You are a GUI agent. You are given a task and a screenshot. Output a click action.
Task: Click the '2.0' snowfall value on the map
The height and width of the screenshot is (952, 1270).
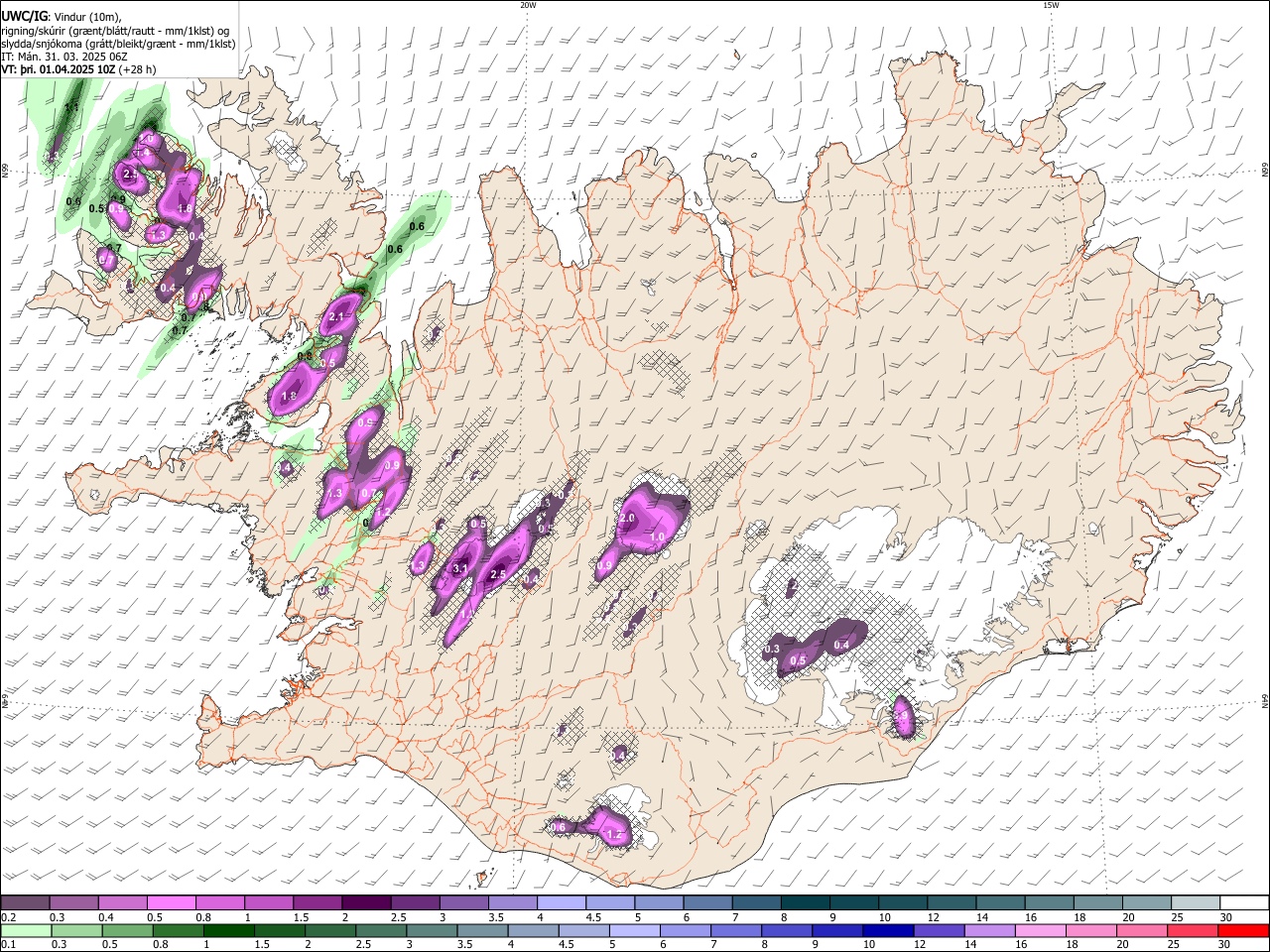coord(627,519)
